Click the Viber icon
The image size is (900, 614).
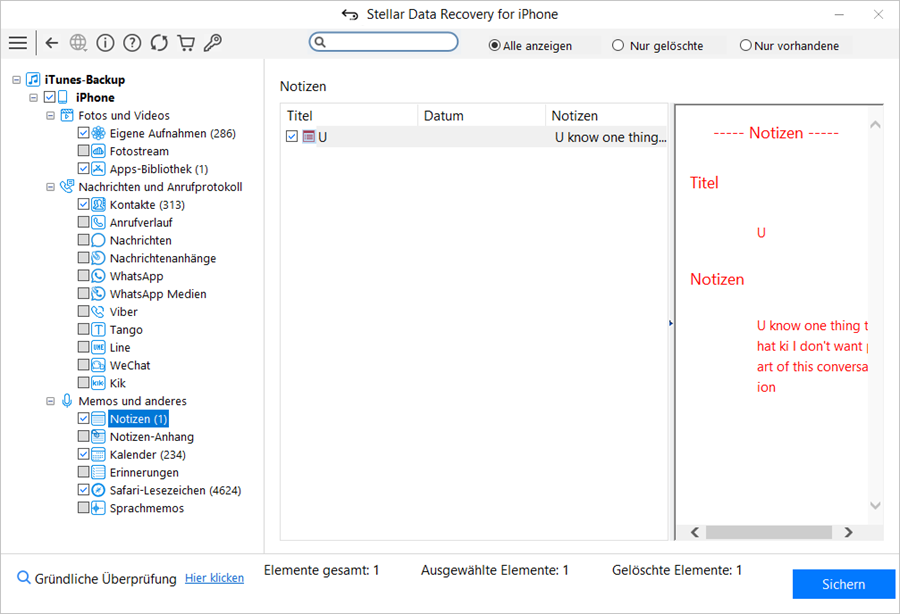pyautogui.click(x=99, y=312)
